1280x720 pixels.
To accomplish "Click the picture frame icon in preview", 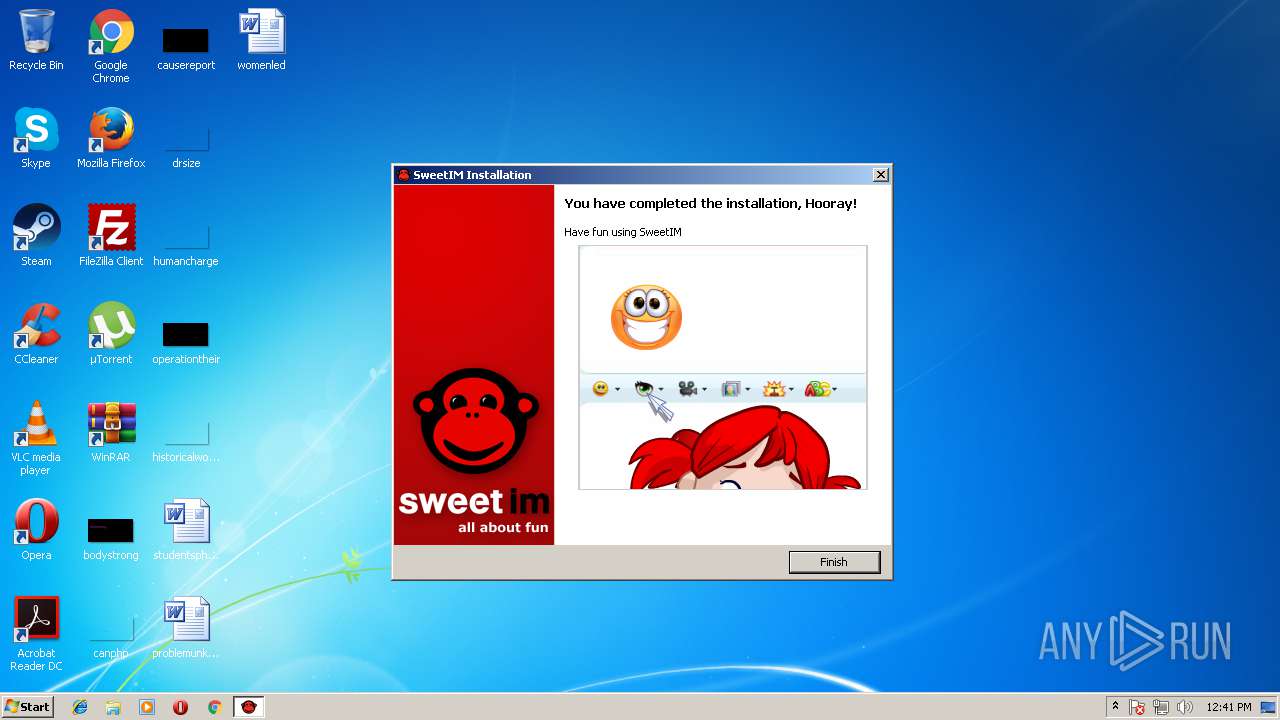I will [x=731, y=388].
